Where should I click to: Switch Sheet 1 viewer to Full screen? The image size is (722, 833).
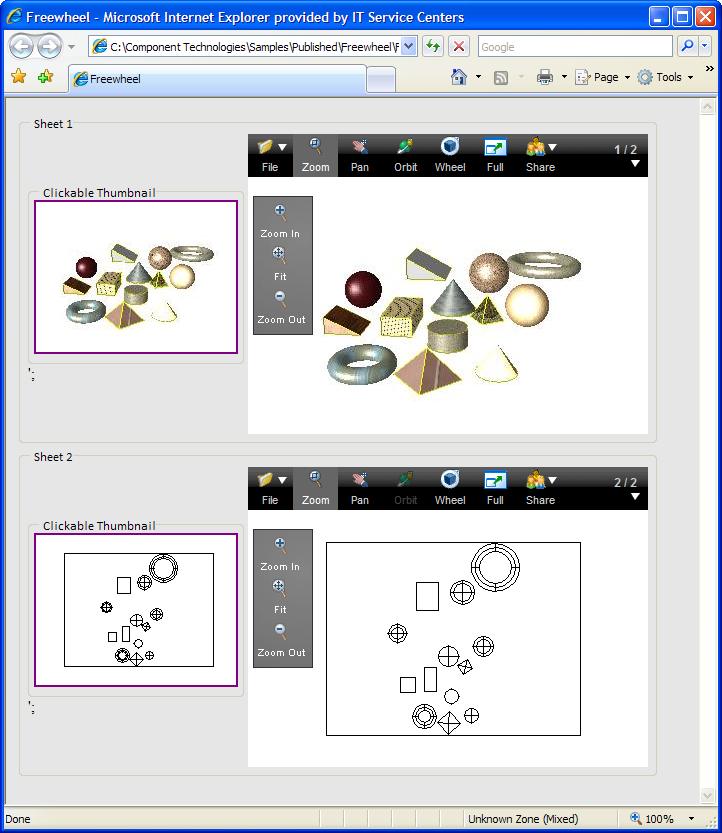coord(495,155)
